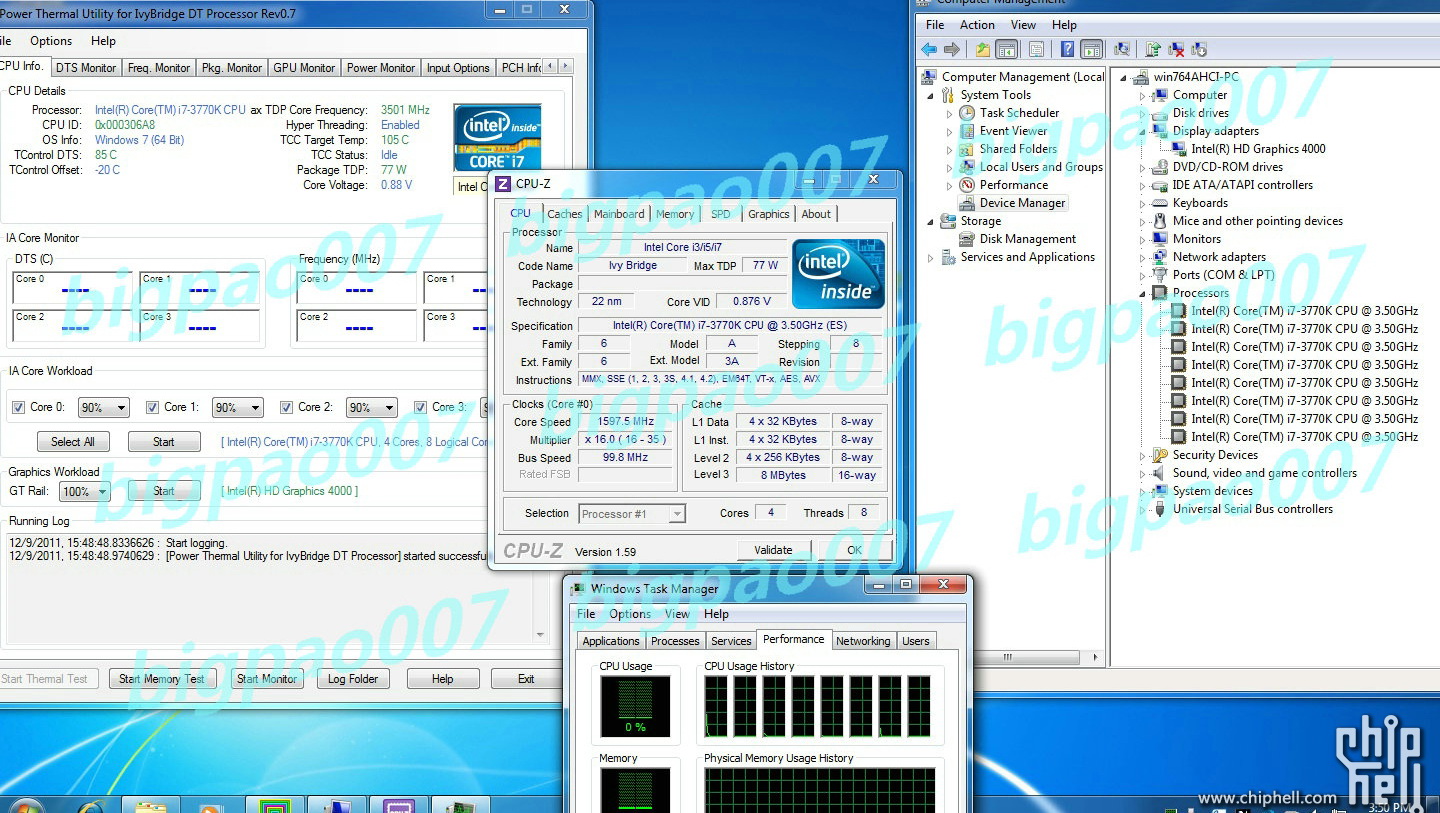Screen dimensions: 1440x813
Task: Toggle the Core 0 workload checkbox
Action: click(x=18, y=407)
